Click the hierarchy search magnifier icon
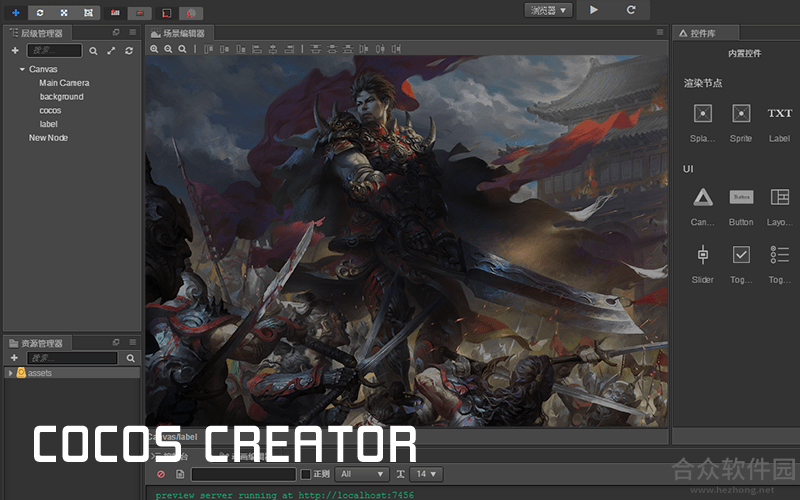800x500 pixels. pyautogui.click(x=93, y=51)
